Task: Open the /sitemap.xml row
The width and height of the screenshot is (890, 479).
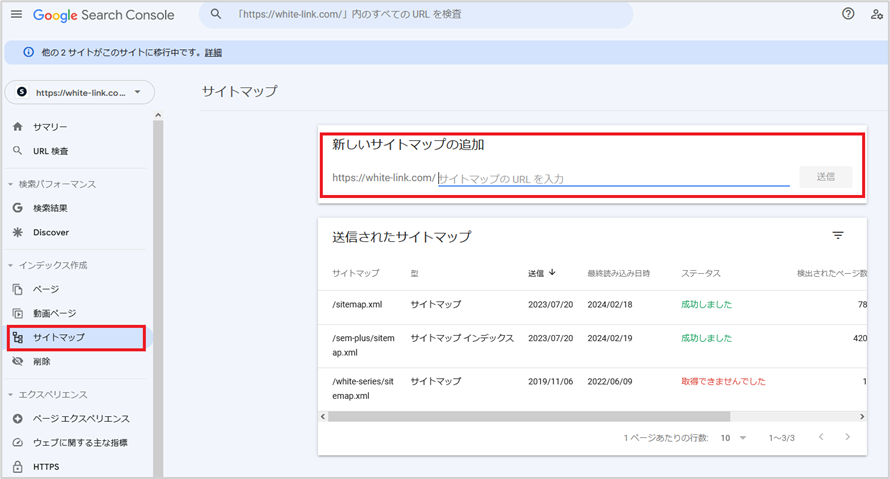Action: pos(592,305)
